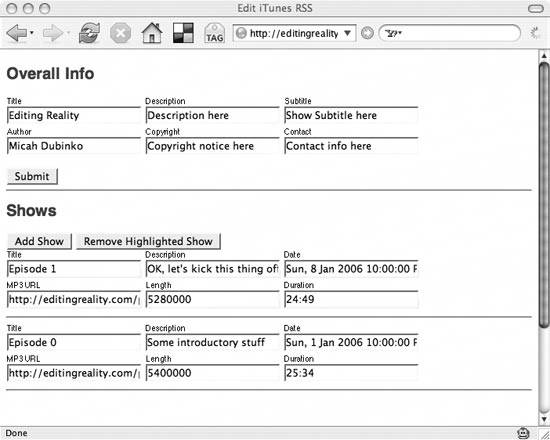The height and width of the screenshot is (440, 550).
Task: Open the Back button history dropdown arrow
Action: click(32, 33)
